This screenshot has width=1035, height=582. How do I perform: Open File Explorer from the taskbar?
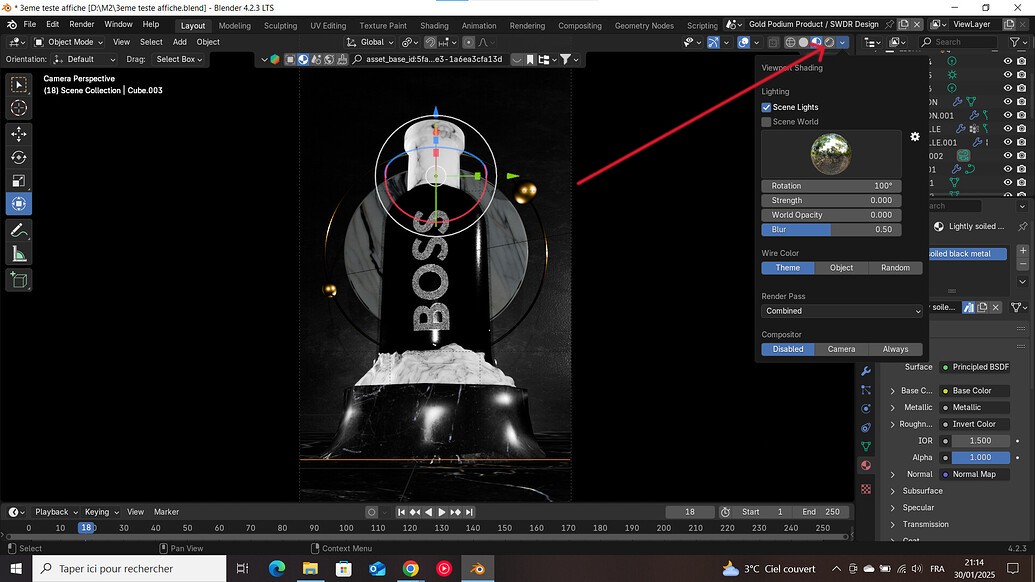(310, 568)
